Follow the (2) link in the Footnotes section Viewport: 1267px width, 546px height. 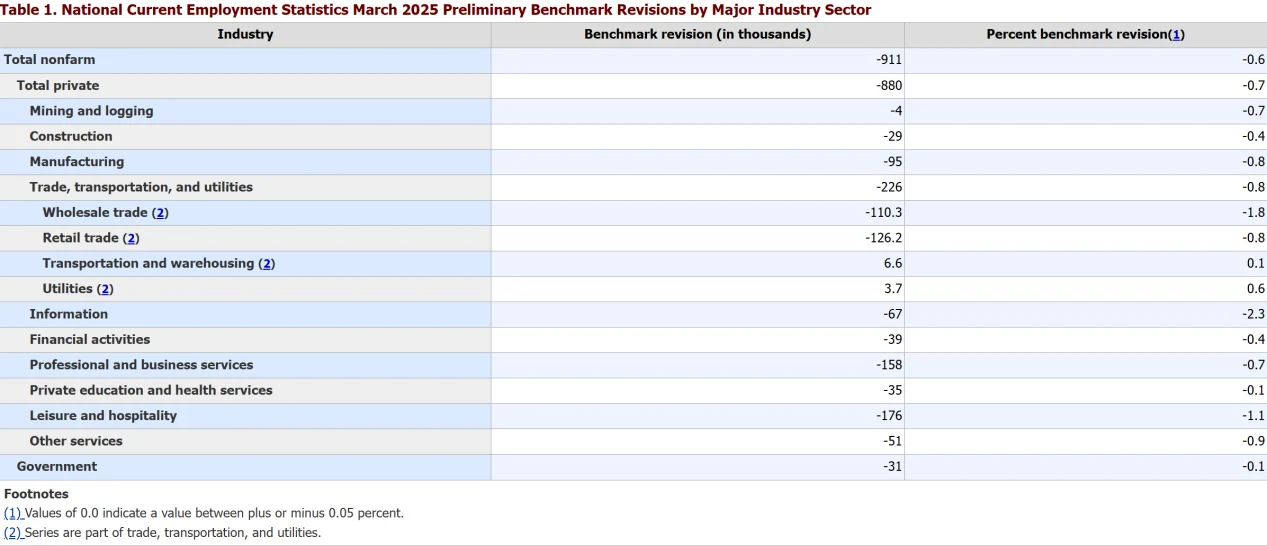pyautogui.click(x=13, y=533)
